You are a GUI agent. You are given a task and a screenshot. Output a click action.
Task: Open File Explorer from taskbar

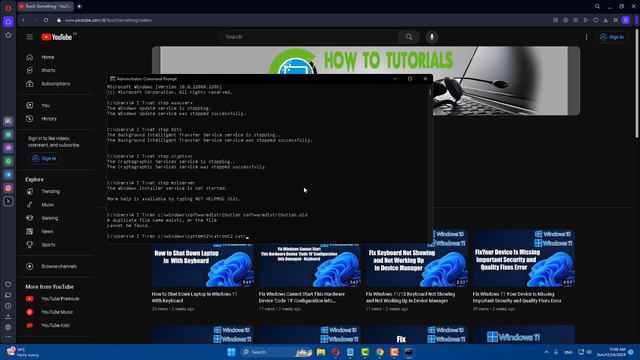pyautogui.click(x=321, y=352)
